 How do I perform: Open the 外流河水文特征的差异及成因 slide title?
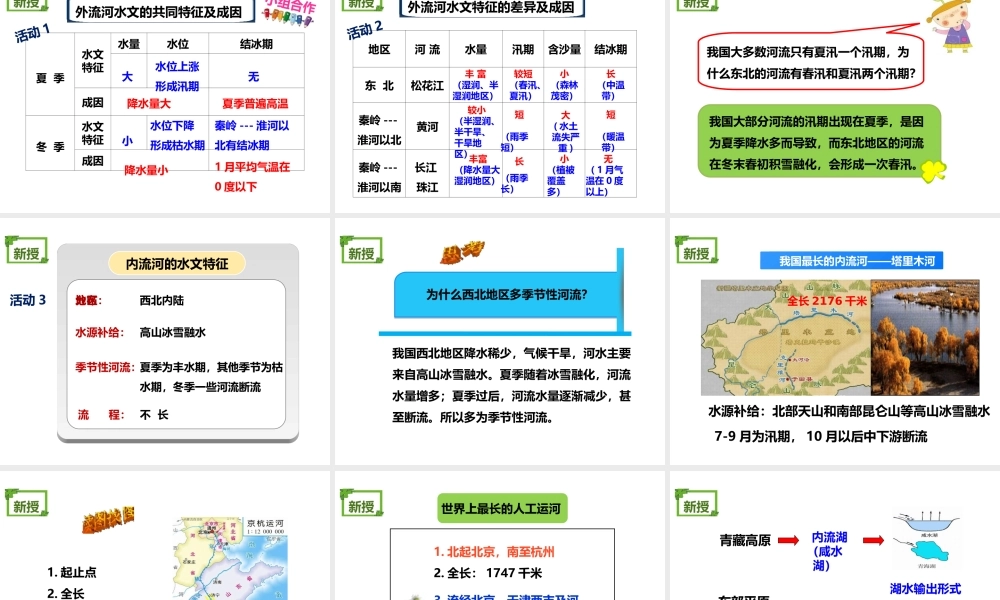tap(491, 8)
